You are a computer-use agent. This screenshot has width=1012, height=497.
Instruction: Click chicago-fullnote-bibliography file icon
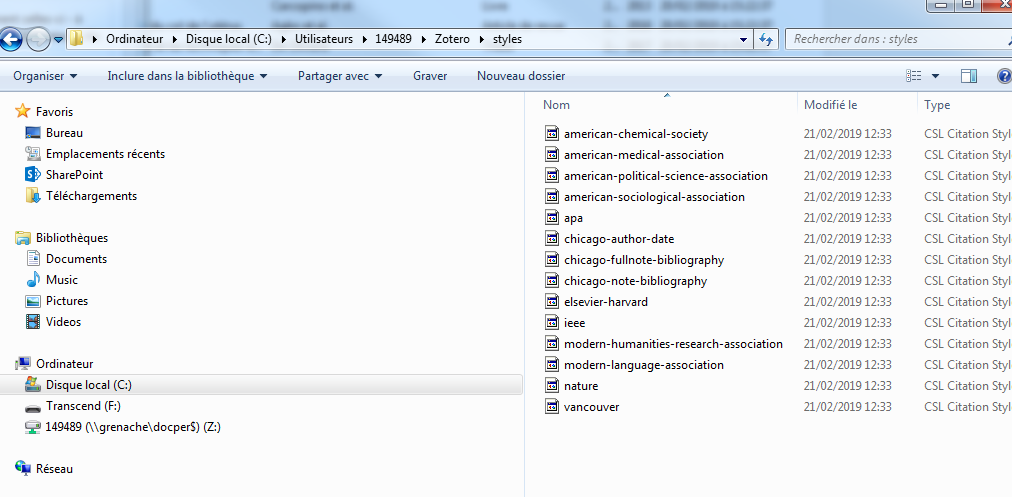point(552,259)
